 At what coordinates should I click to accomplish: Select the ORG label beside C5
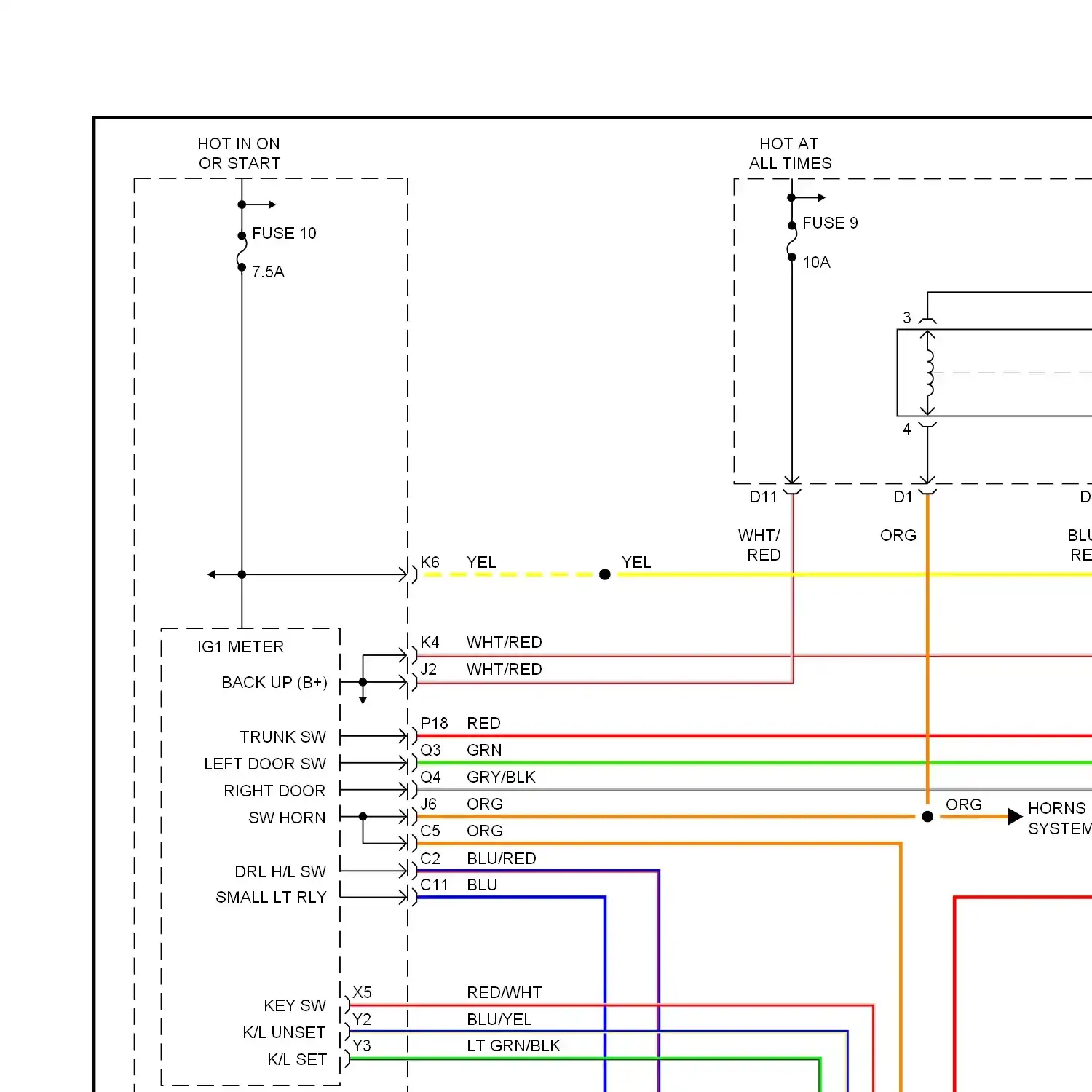click(x=485, y=831)
